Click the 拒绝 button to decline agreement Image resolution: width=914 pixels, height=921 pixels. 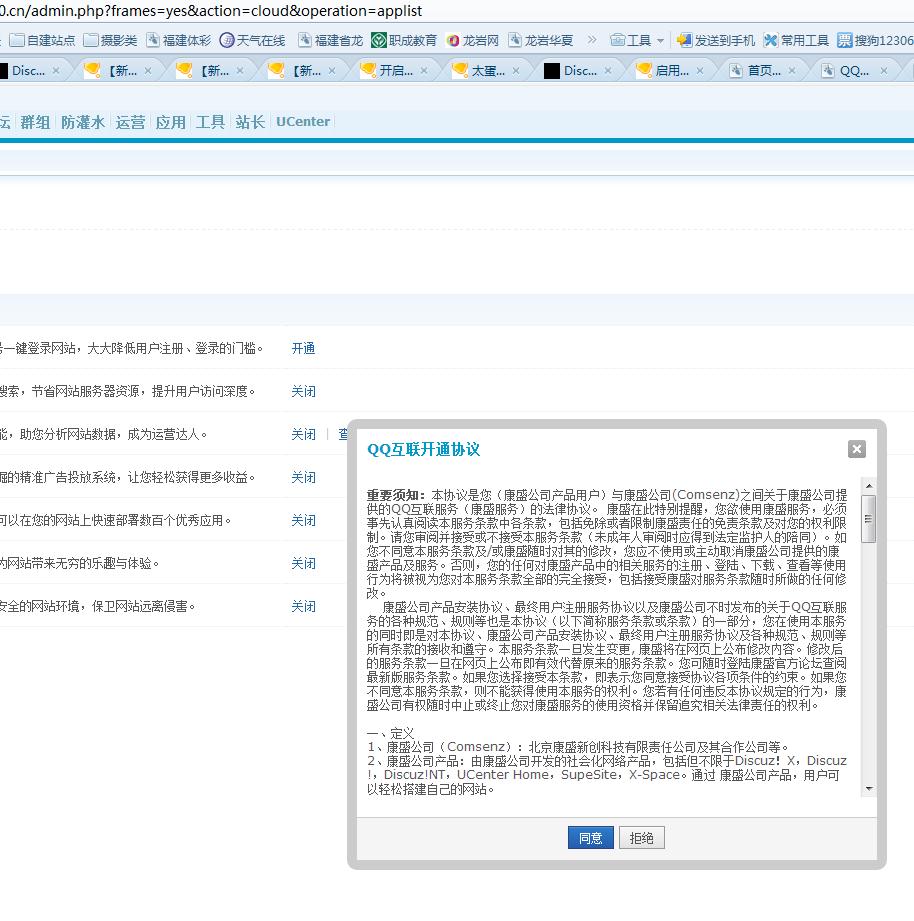pos(641,838)
